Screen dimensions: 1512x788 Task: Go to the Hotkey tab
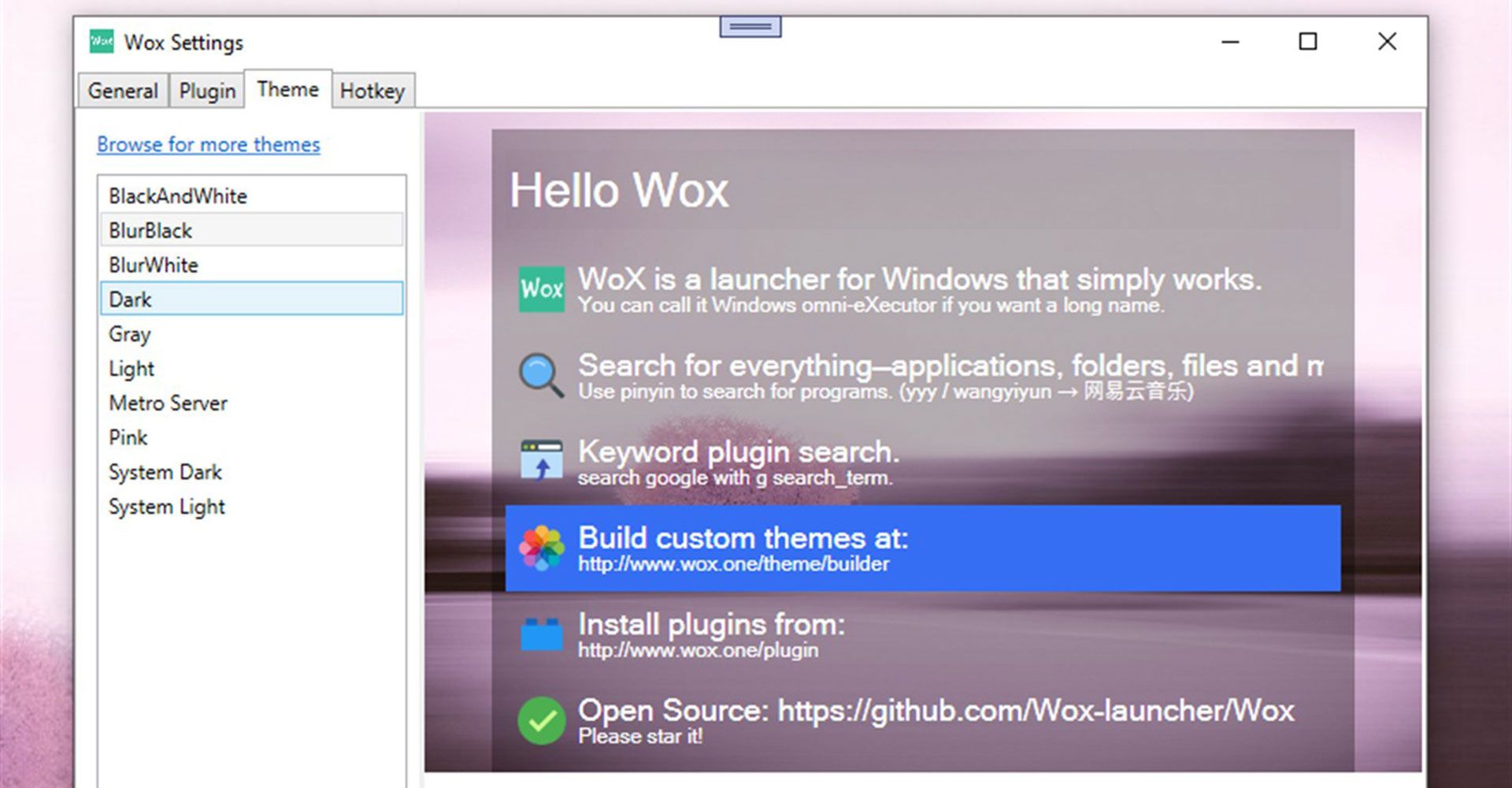tap(372, 91)
